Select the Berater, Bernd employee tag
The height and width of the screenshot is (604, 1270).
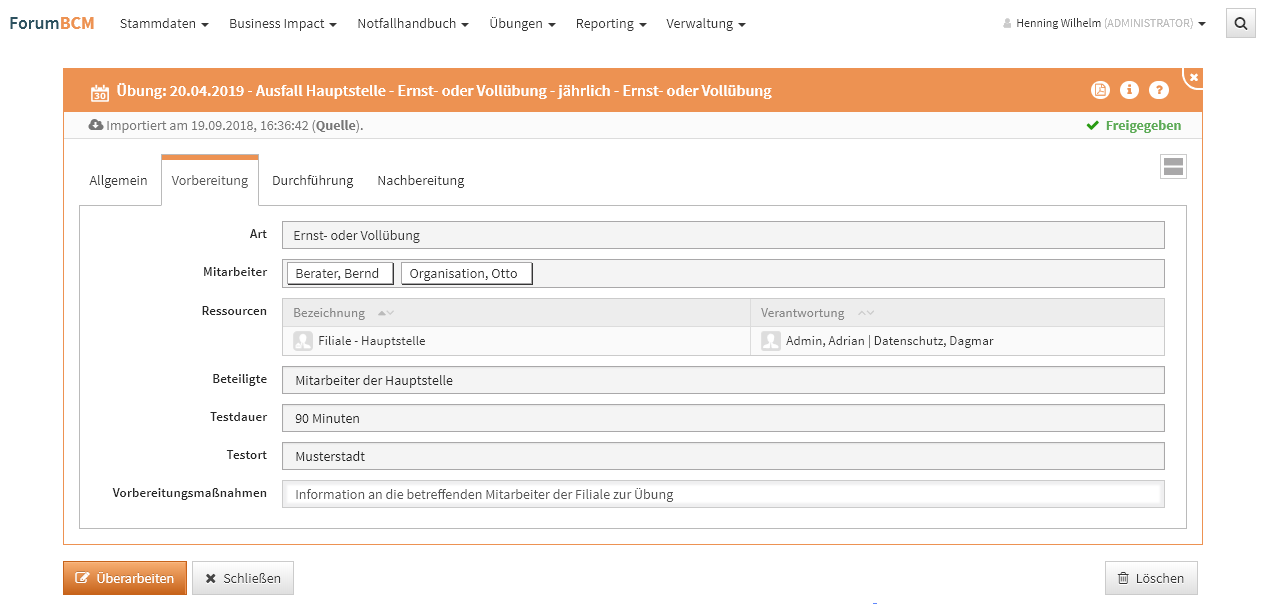click(340, 273)
